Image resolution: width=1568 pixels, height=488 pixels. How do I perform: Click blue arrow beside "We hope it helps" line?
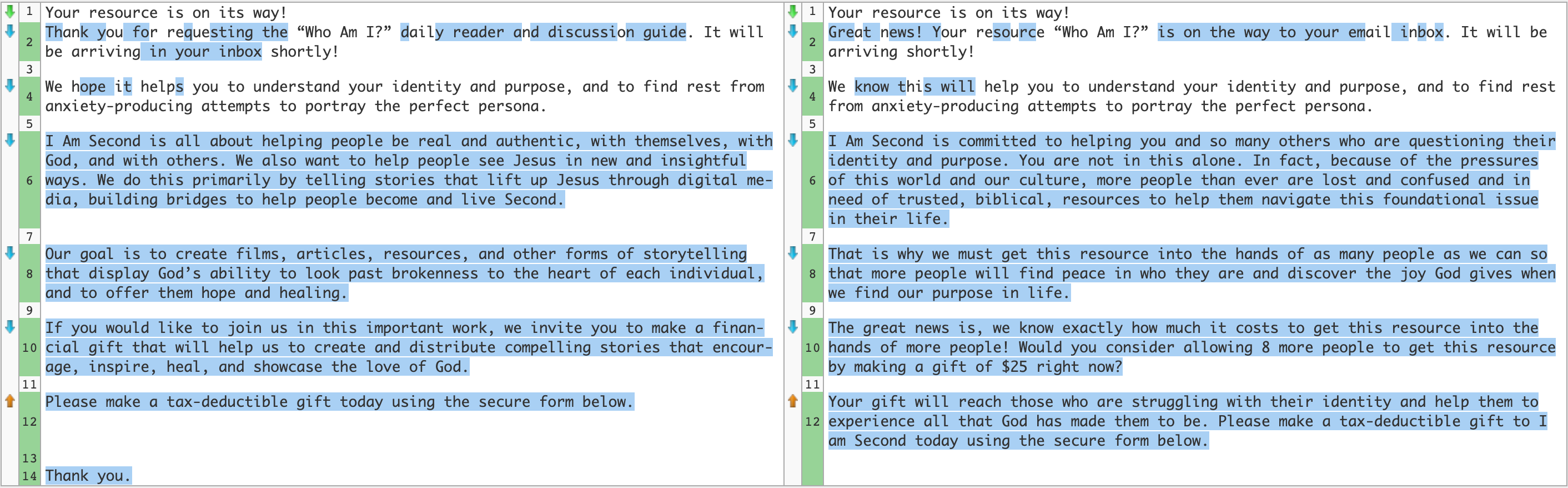tap(10, 85)
